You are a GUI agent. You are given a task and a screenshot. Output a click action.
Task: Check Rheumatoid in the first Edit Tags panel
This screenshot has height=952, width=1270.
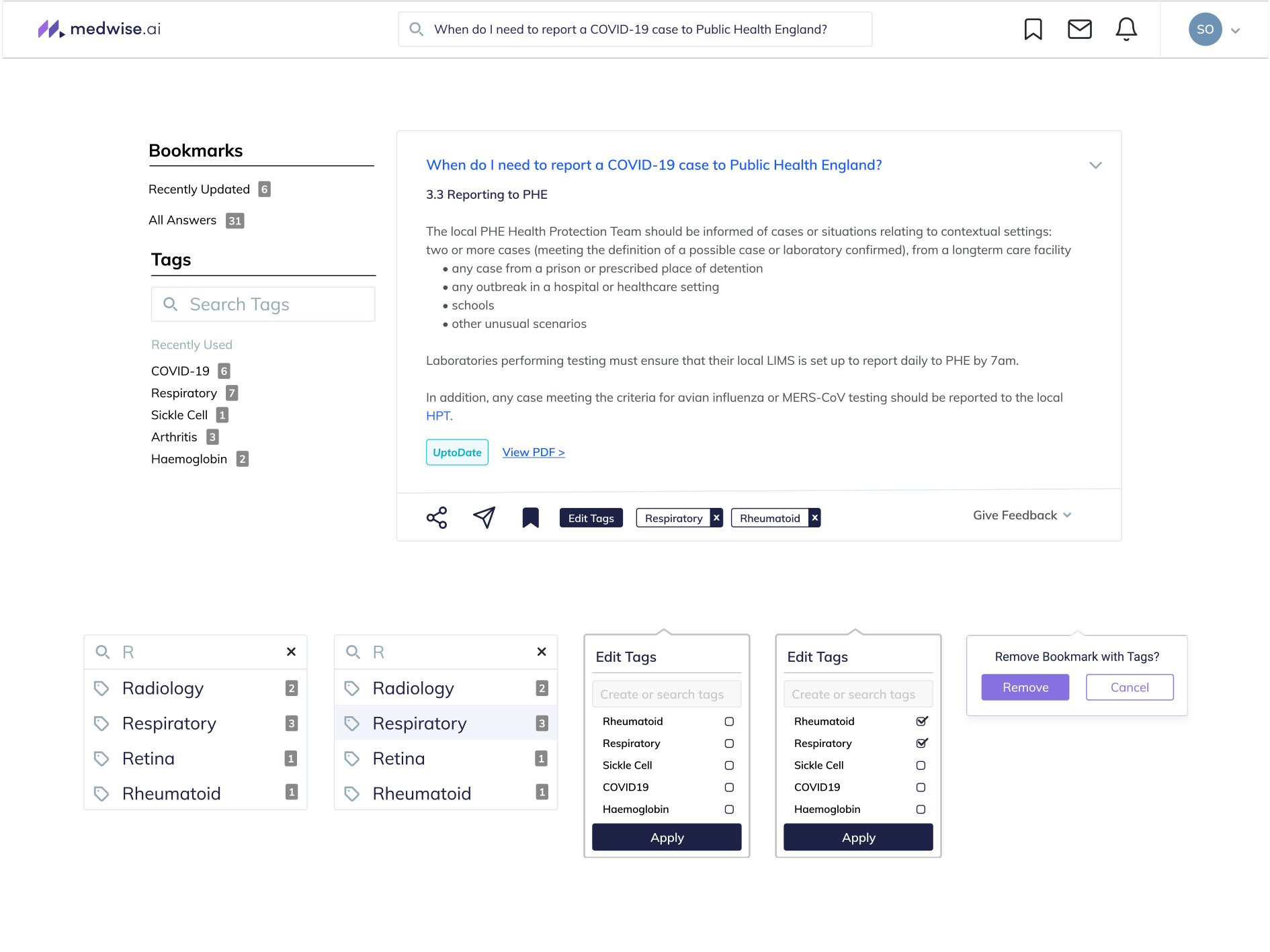pos(729,722)
